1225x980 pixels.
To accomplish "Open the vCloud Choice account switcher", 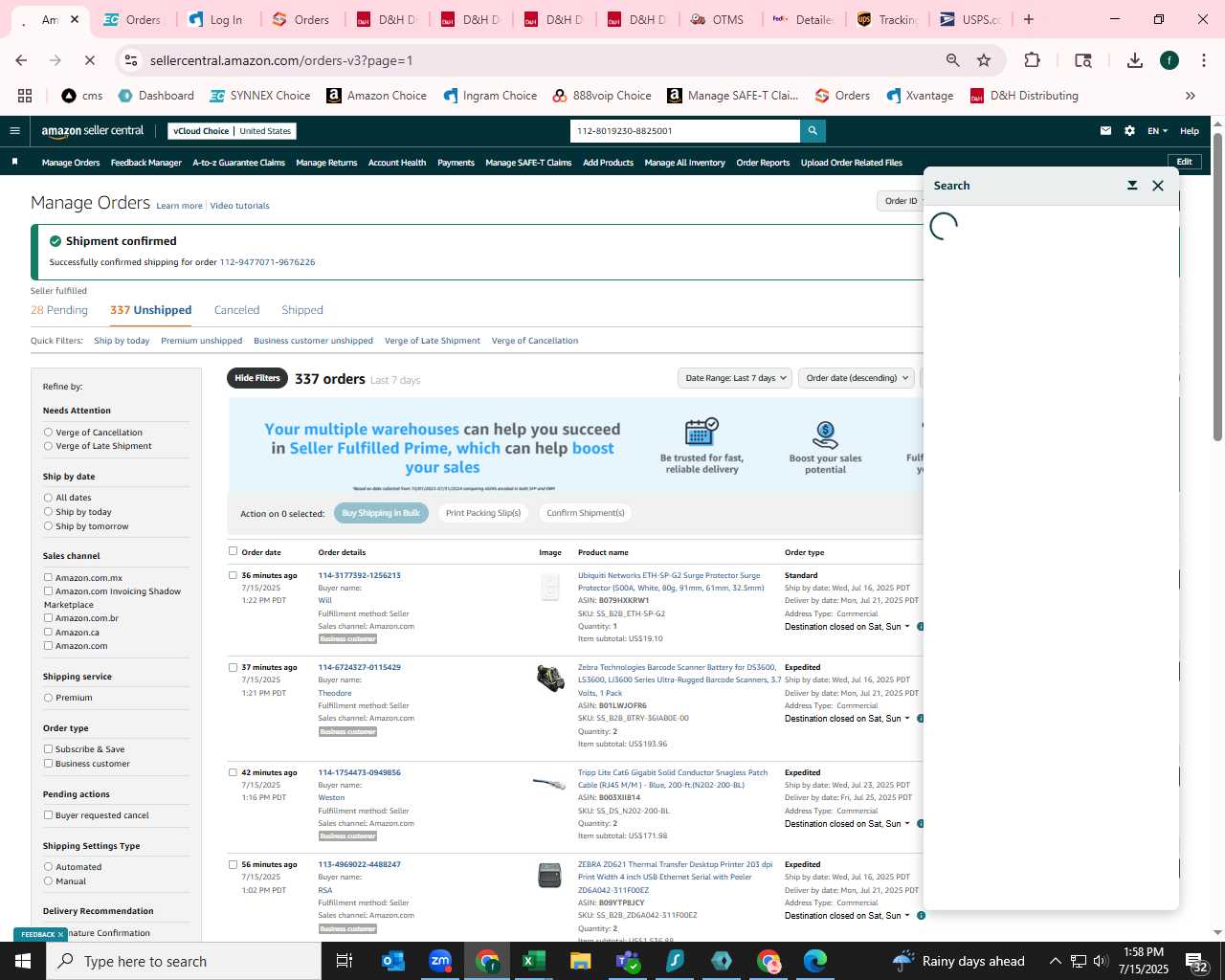I will click(233, 131).
